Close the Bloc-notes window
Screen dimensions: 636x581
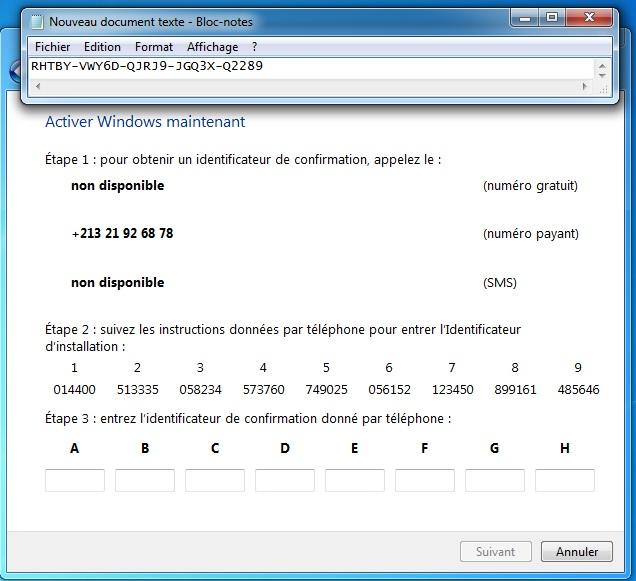pos(589,18)
